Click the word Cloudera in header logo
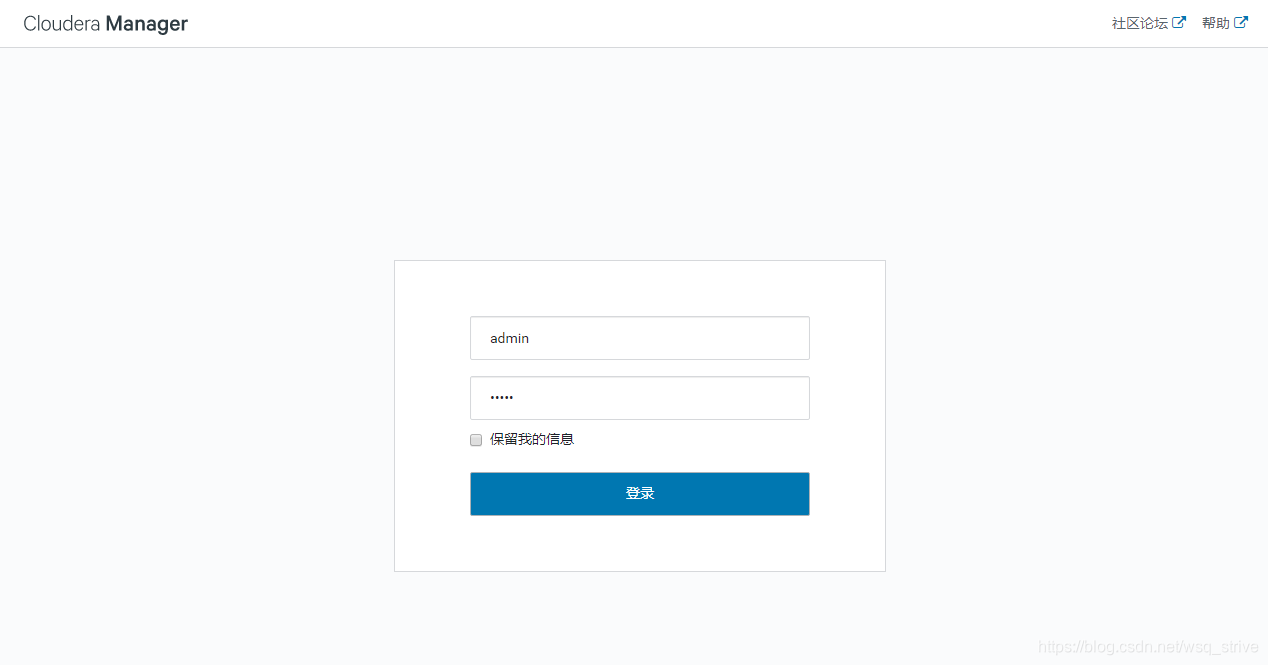1268x665 pixels. [x=62, y=24]
